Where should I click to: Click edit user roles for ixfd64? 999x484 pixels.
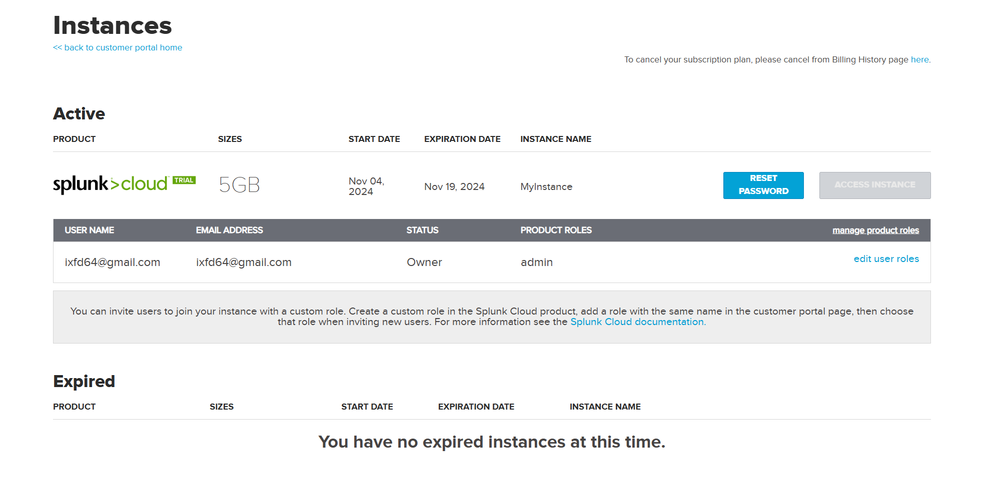886,259
